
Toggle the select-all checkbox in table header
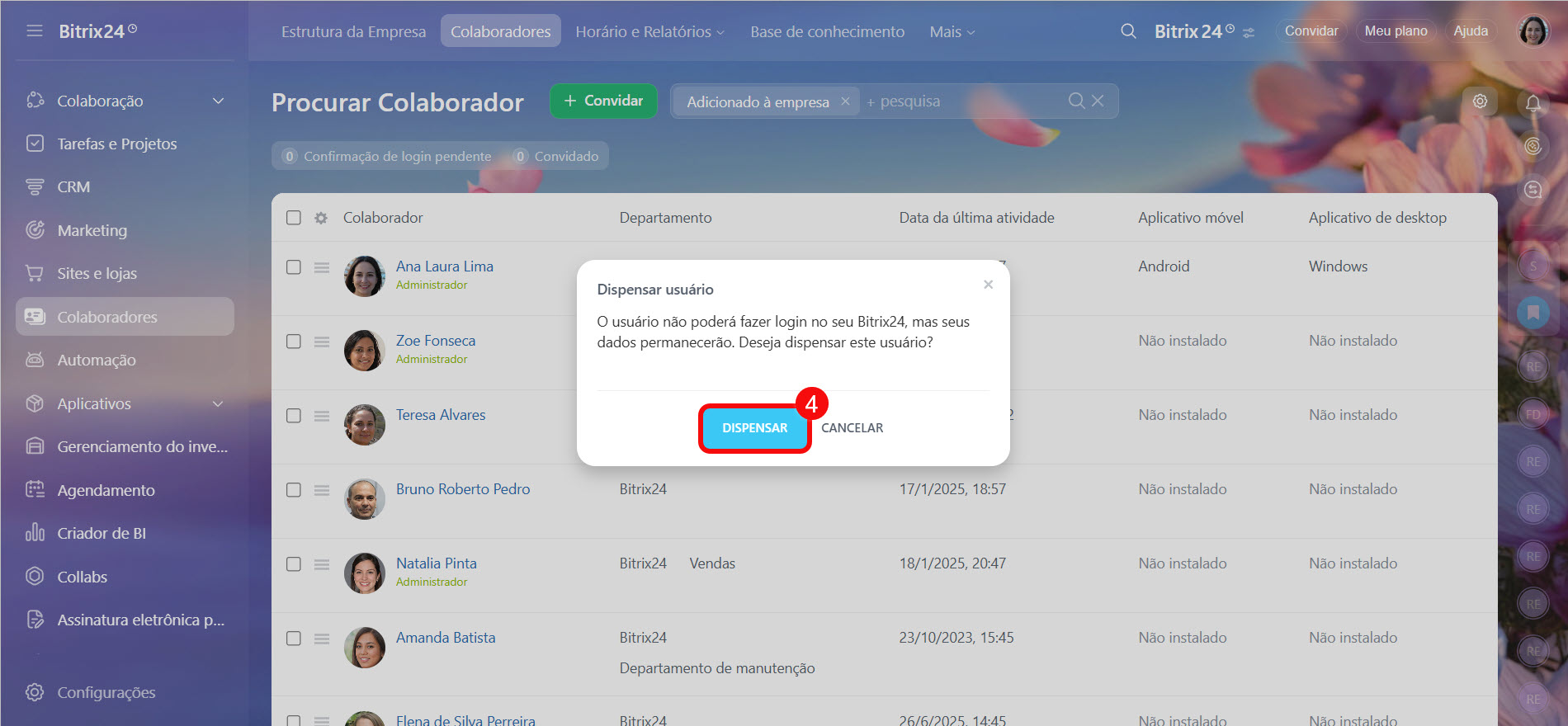pyautogui.click(x=294, y=218)
